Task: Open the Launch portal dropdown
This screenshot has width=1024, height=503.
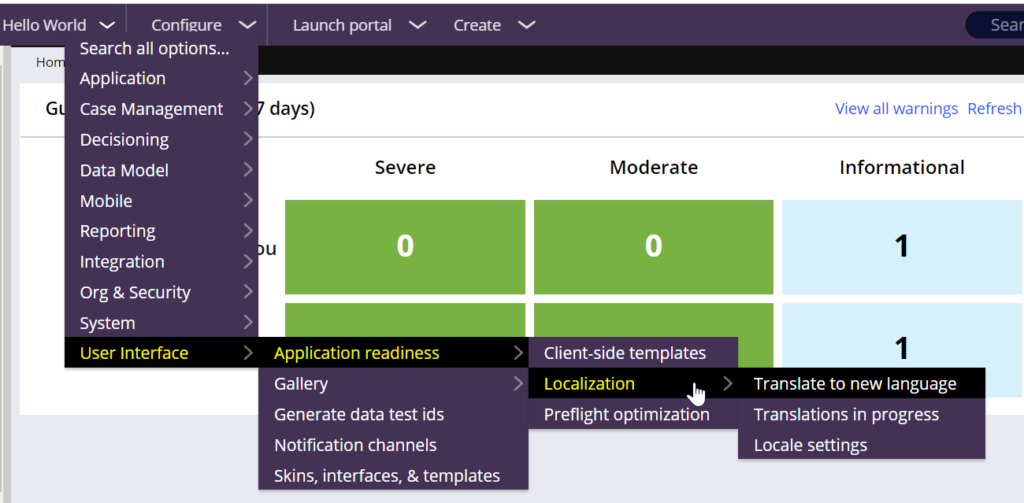Action: (x=359, y=25)
